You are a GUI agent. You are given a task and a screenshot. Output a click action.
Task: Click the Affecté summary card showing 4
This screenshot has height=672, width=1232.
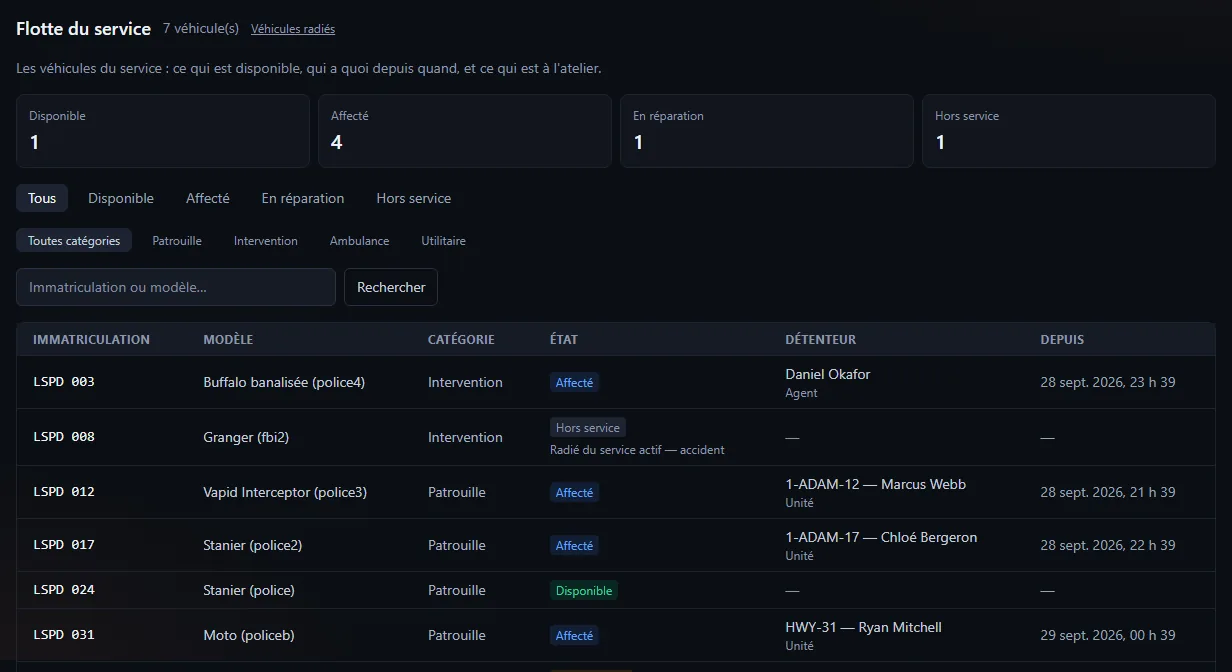click(x=465, y=131)
